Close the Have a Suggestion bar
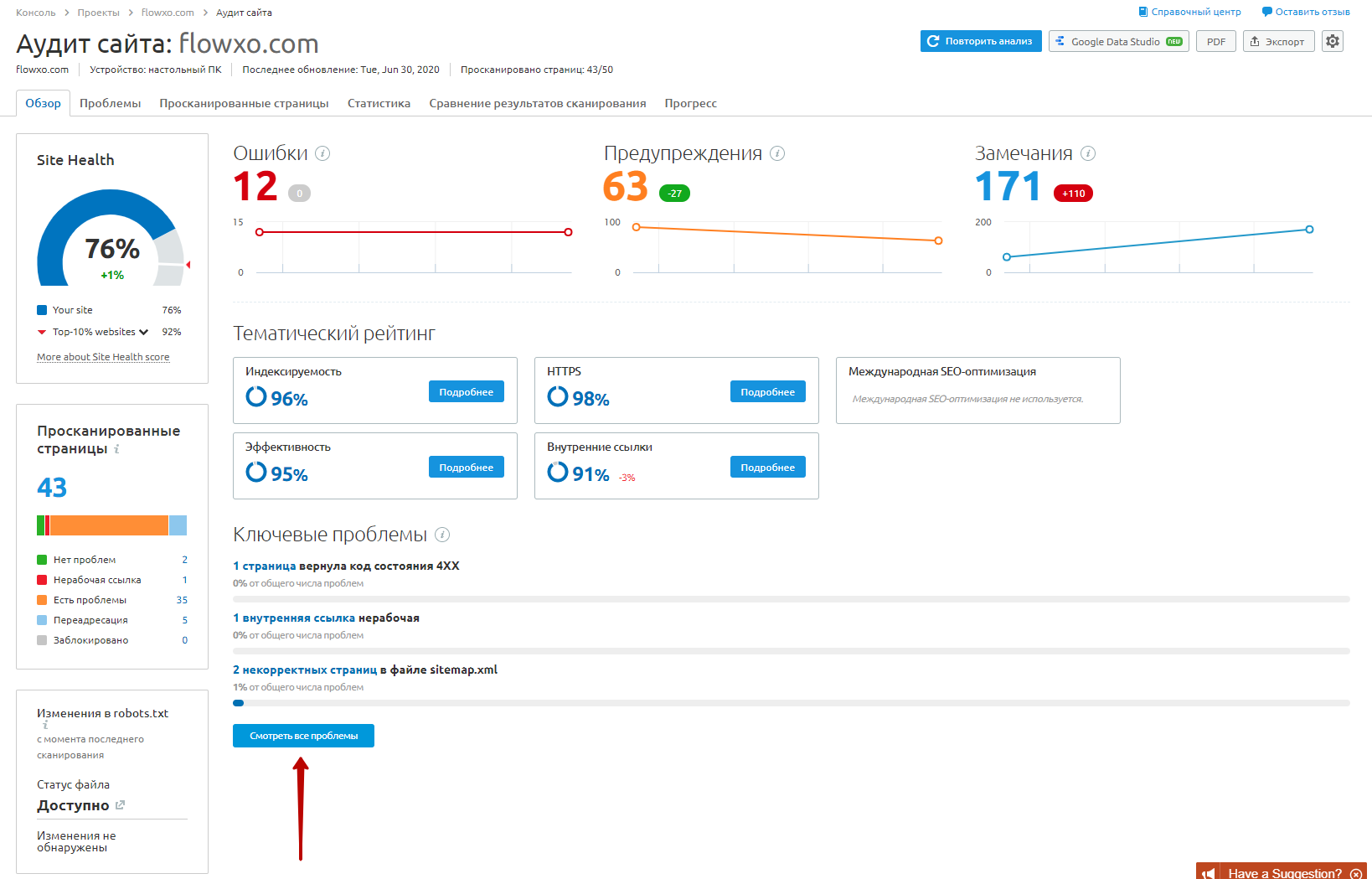 coord(1356,874)
